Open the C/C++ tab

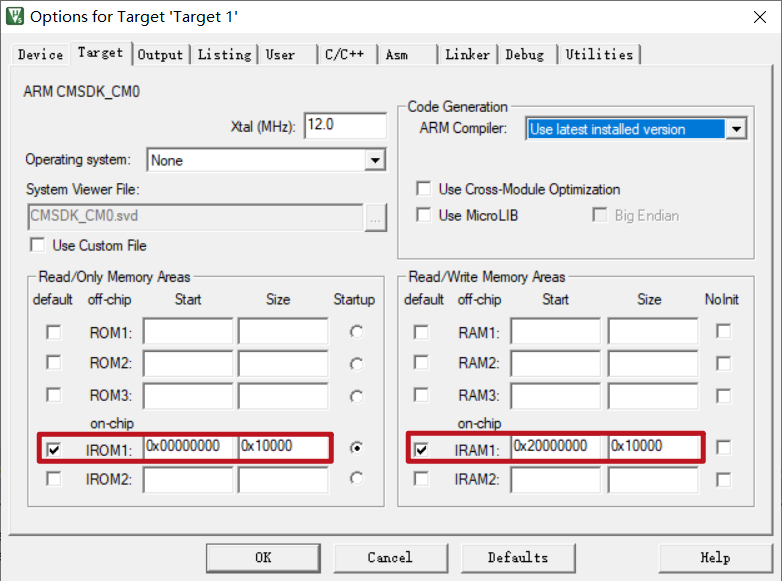345,54
